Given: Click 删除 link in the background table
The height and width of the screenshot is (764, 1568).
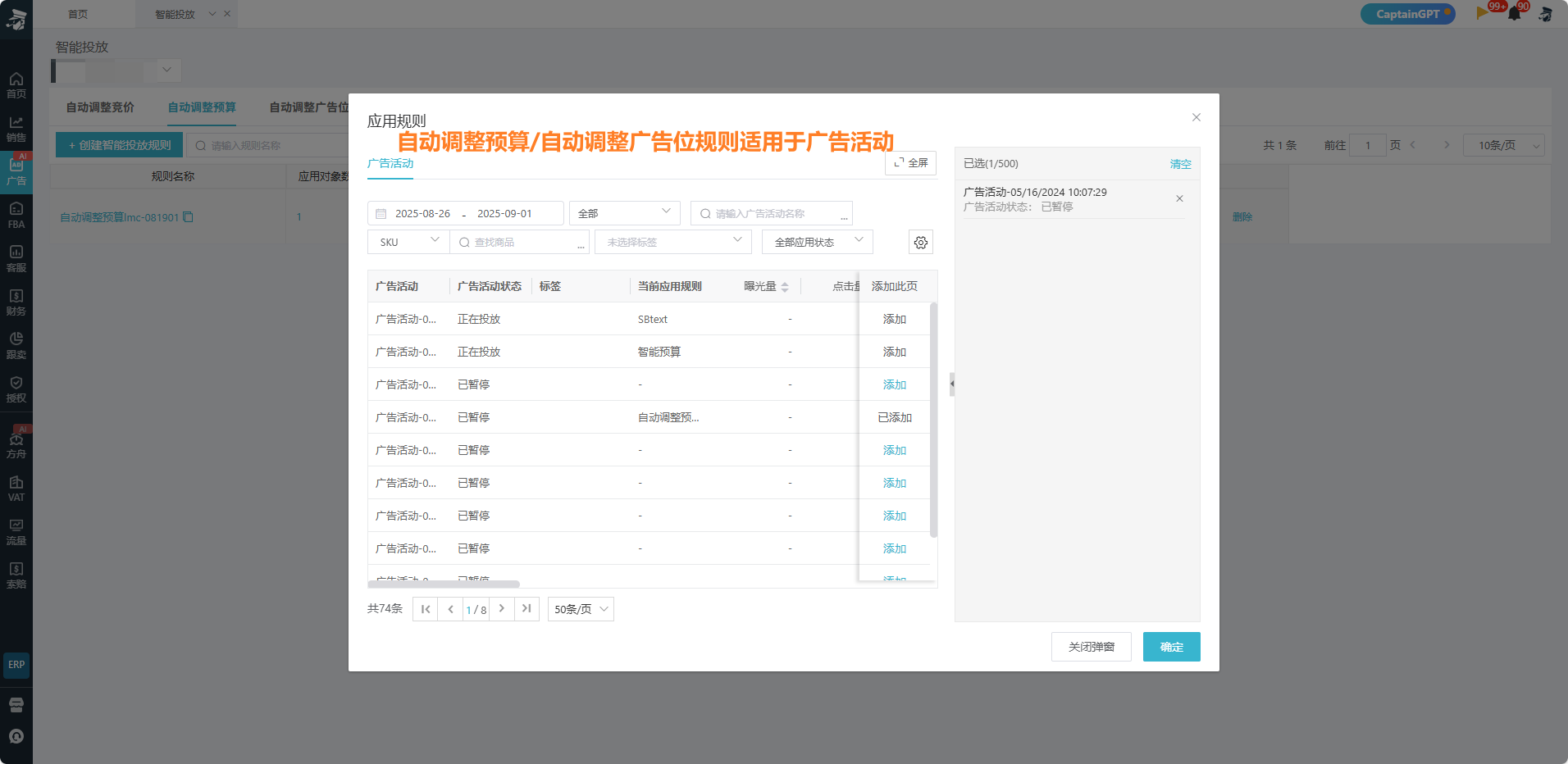Looking at the screenshot, I should [x=1242, y=216].
